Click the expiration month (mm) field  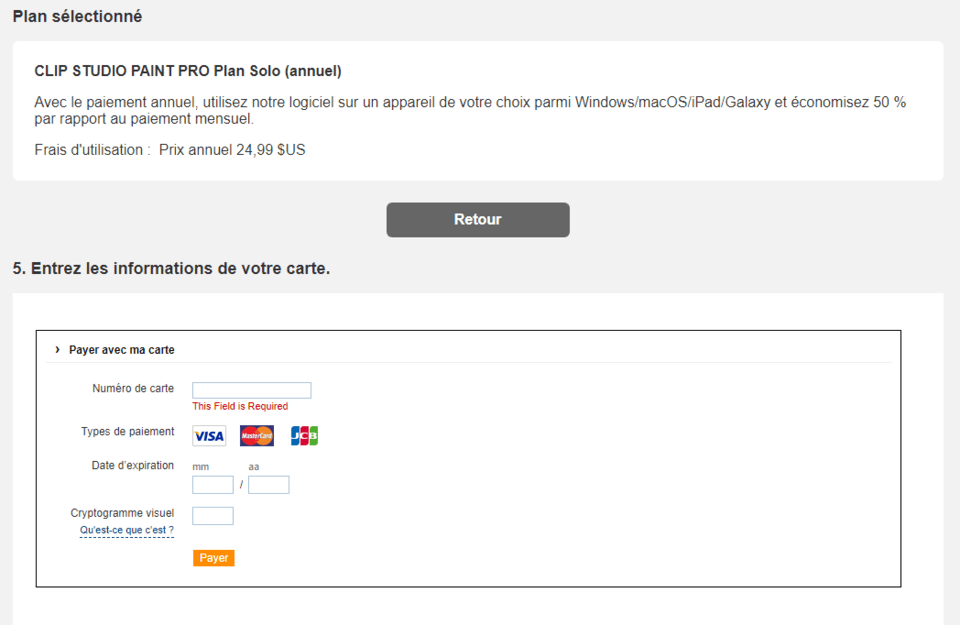click(x=212, y=485)
